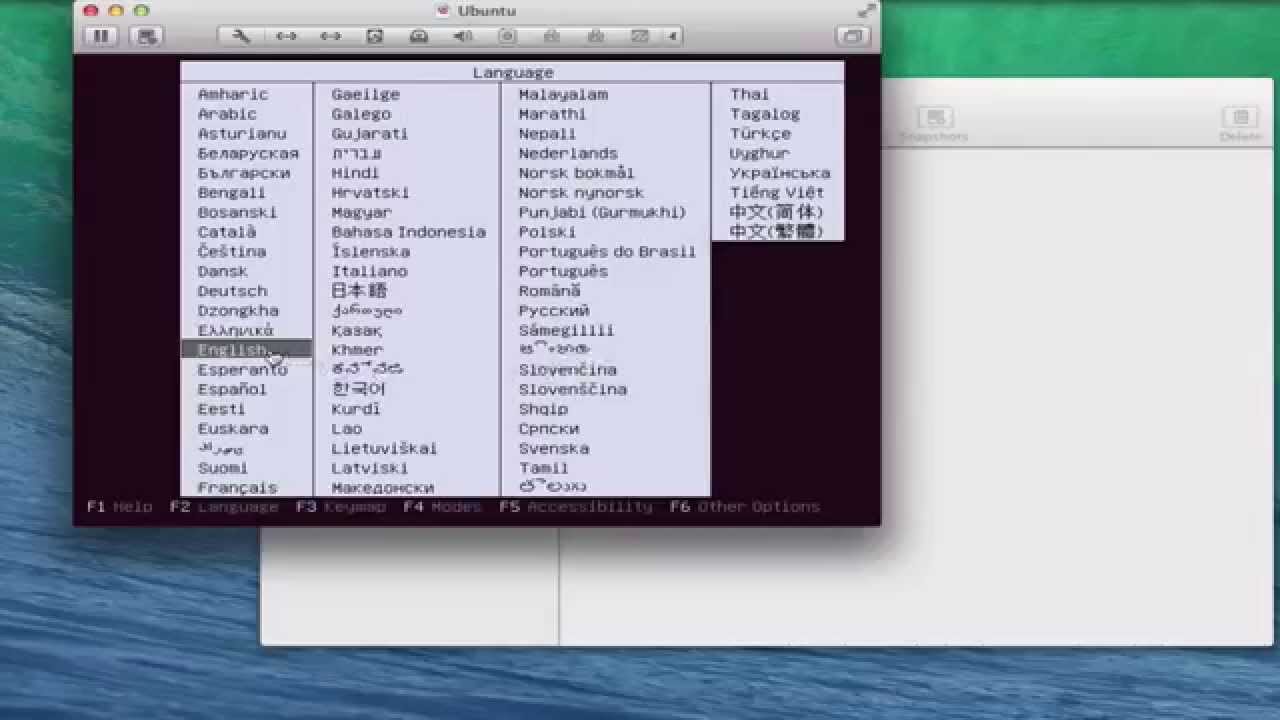Pick Asturianu language
Screen dimensions: 1280x720
[242, 133]
